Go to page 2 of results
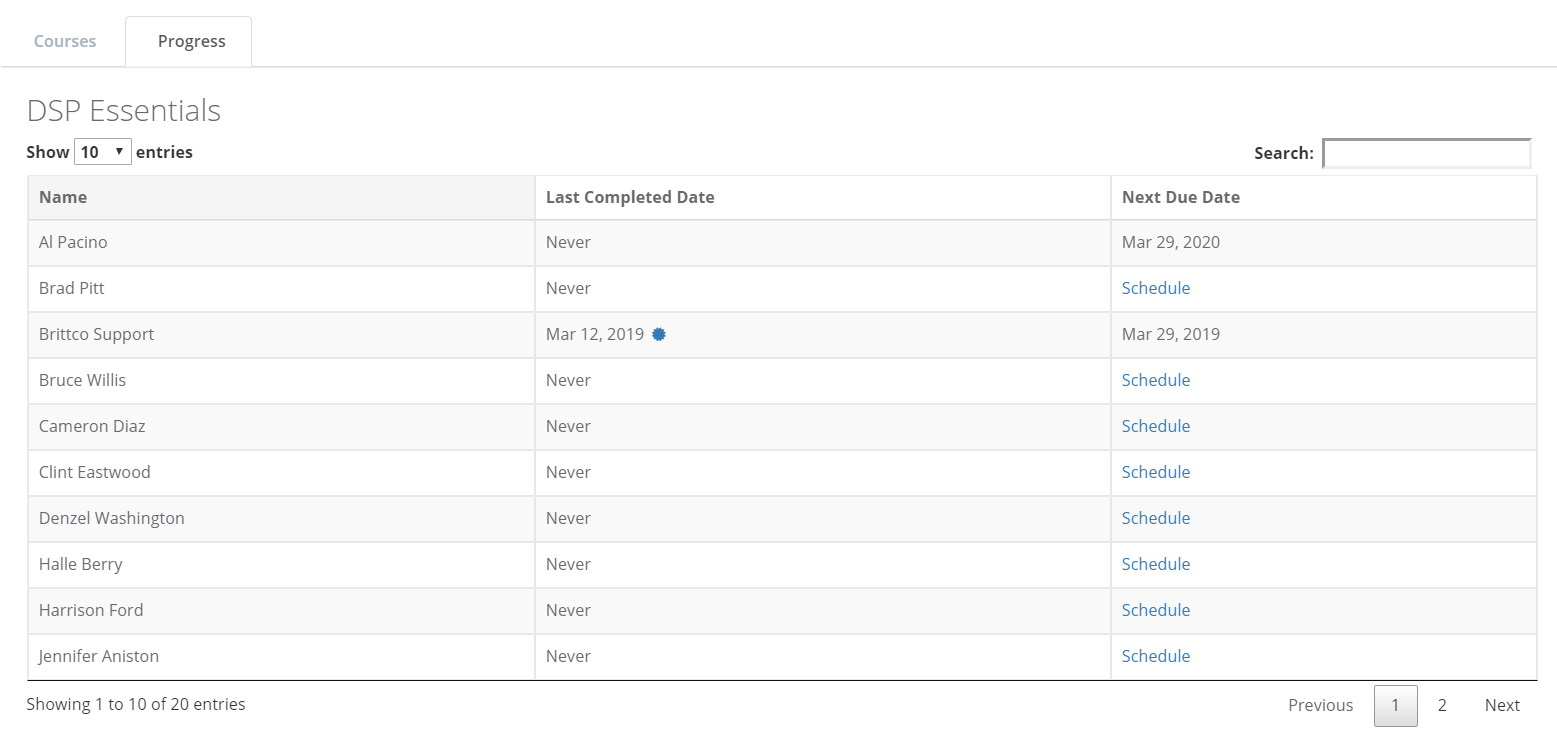 click(x=1441, y=705)
